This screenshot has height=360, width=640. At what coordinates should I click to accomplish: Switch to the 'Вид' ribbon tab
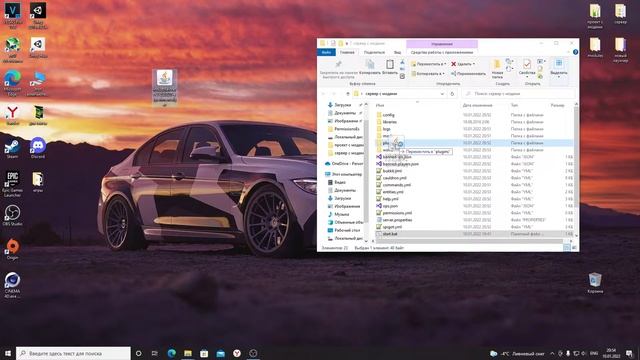(x=397, y=52)
